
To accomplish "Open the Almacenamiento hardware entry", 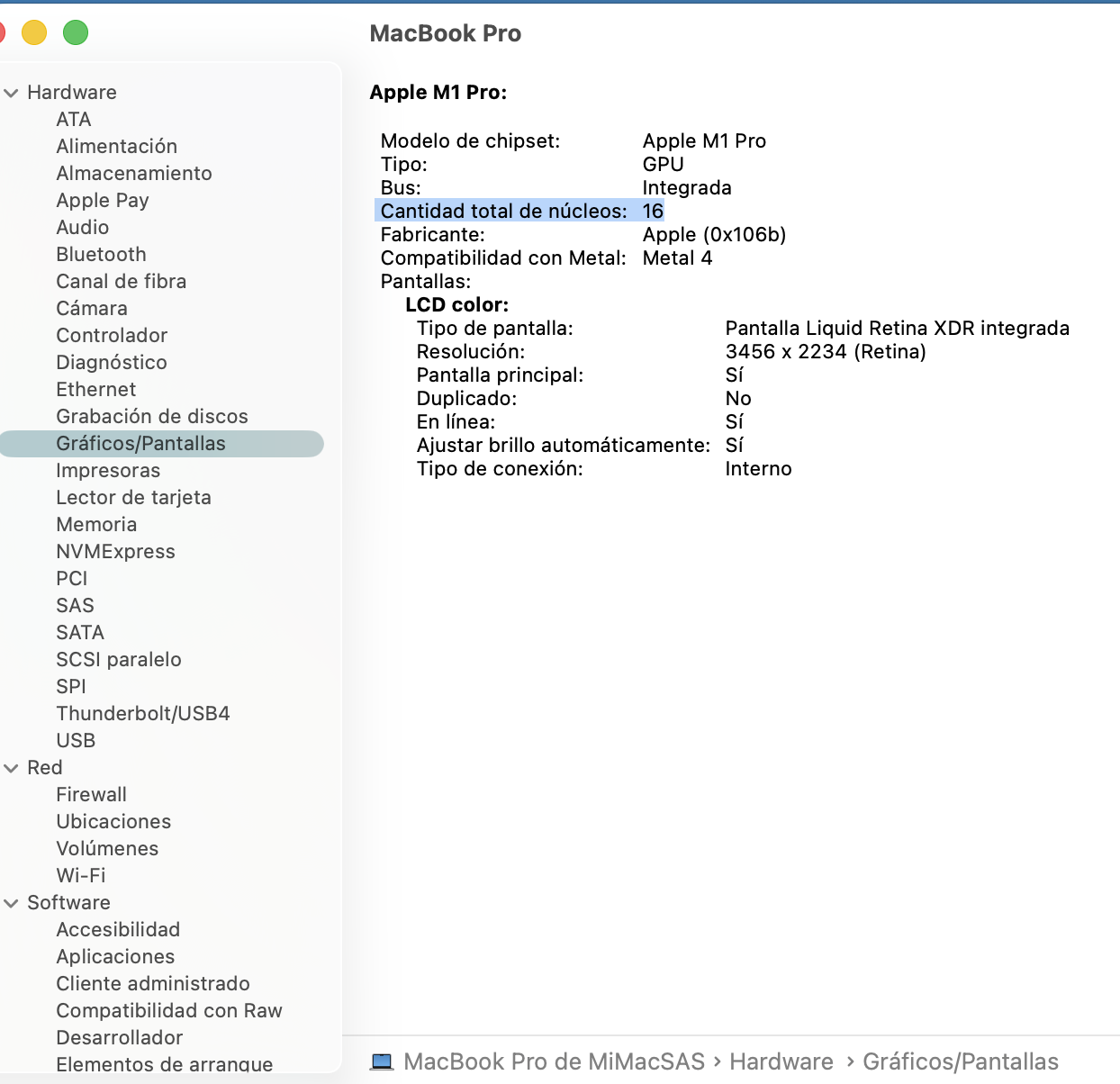I will click(134, 174).
